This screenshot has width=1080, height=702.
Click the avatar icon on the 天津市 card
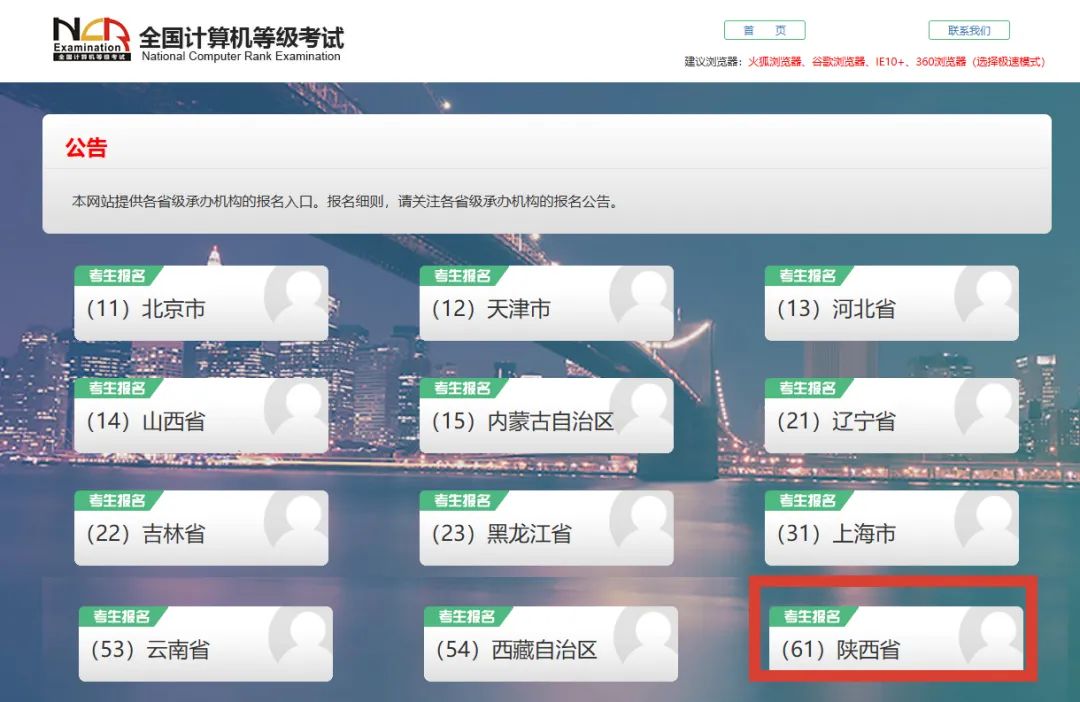641,297
